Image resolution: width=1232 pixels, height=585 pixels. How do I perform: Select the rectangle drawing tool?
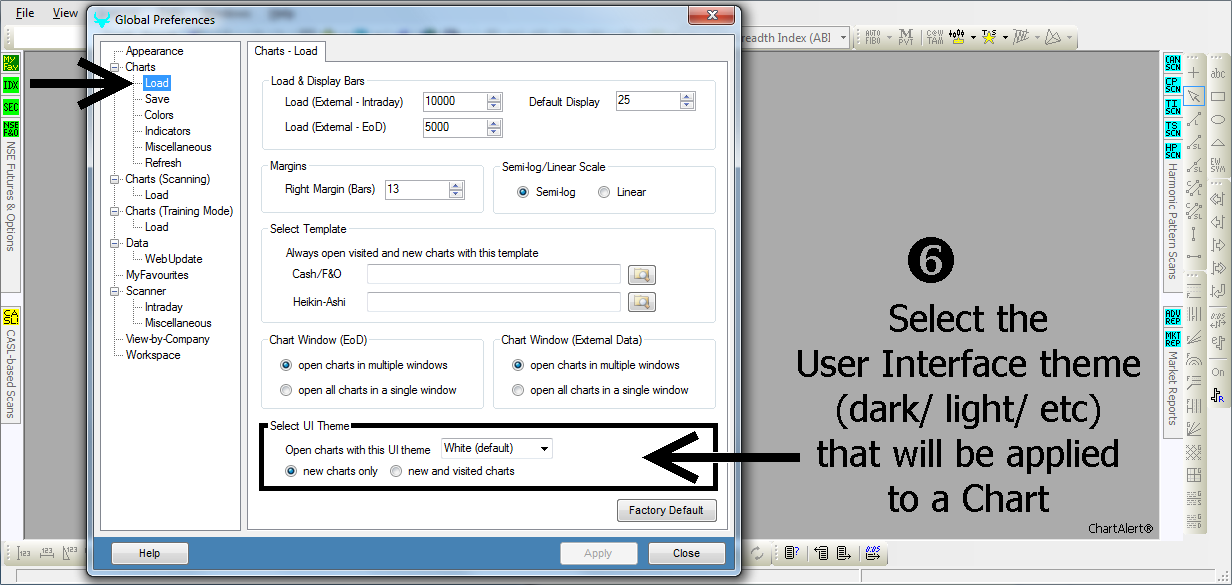[x=1218, y=97]
